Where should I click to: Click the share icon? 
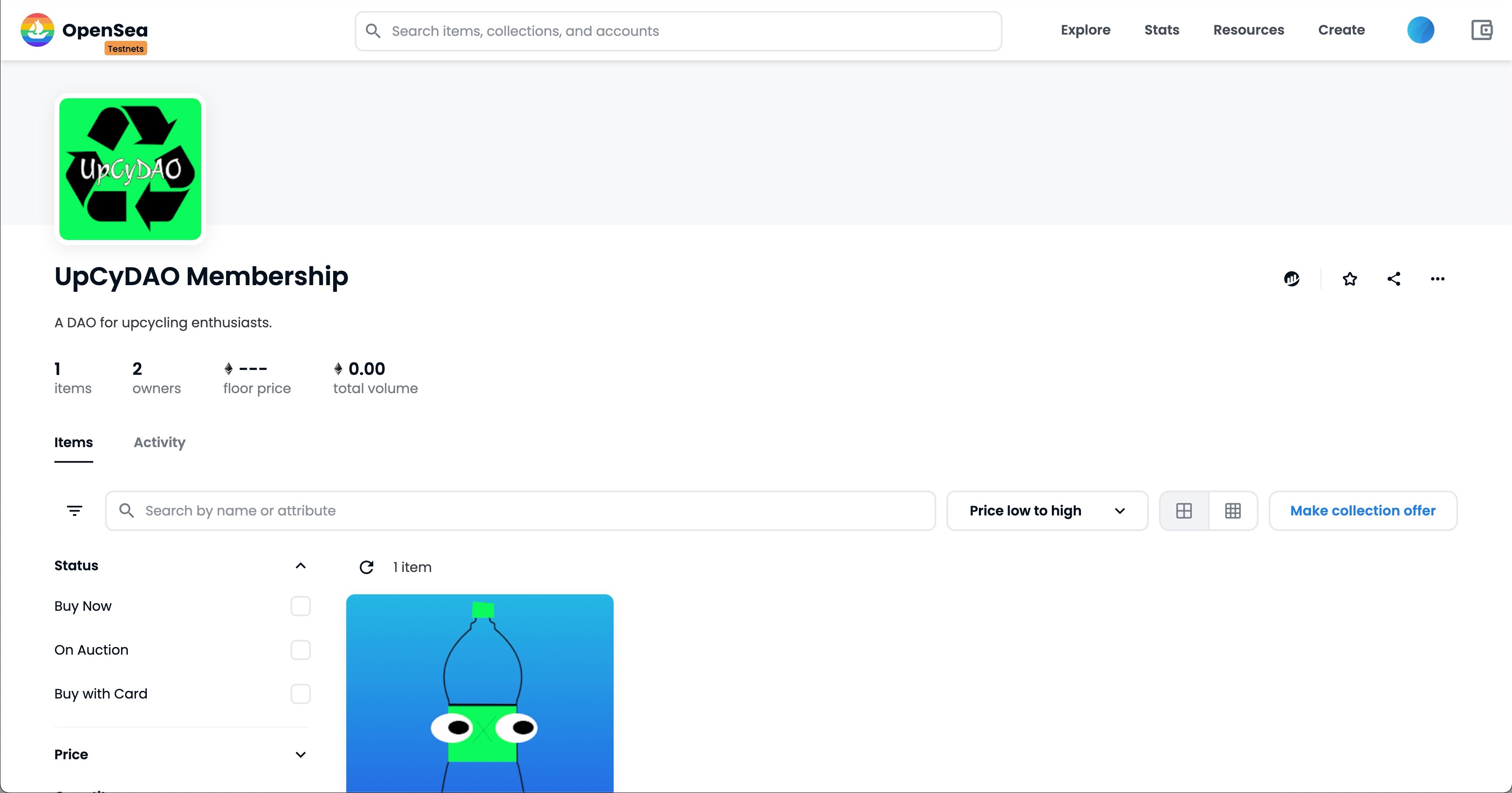click(1394, 279)
